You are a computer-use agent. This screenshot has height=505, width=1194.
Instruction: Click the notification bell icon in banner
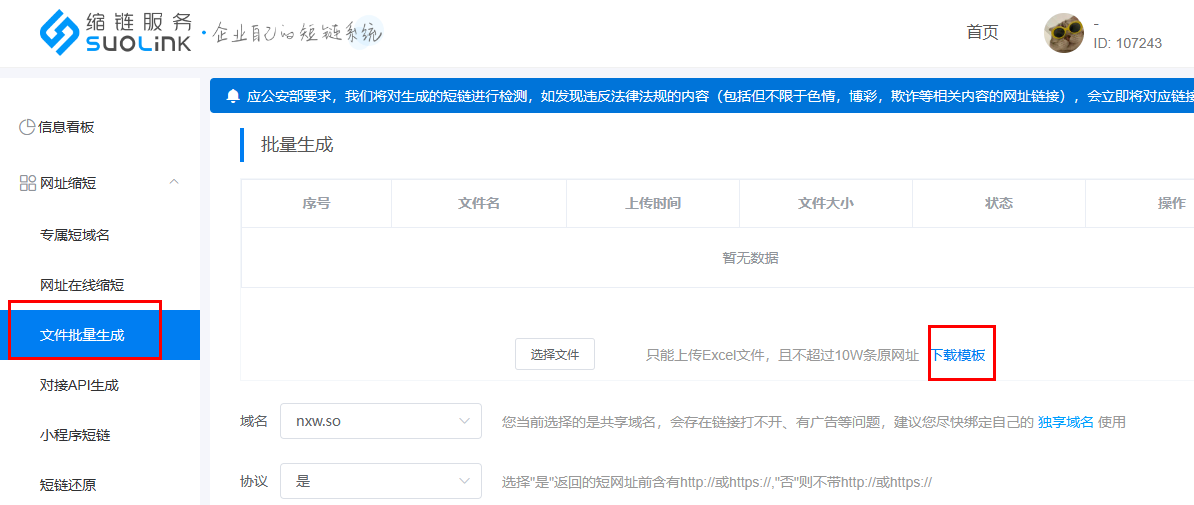click(x=233, y=96)
